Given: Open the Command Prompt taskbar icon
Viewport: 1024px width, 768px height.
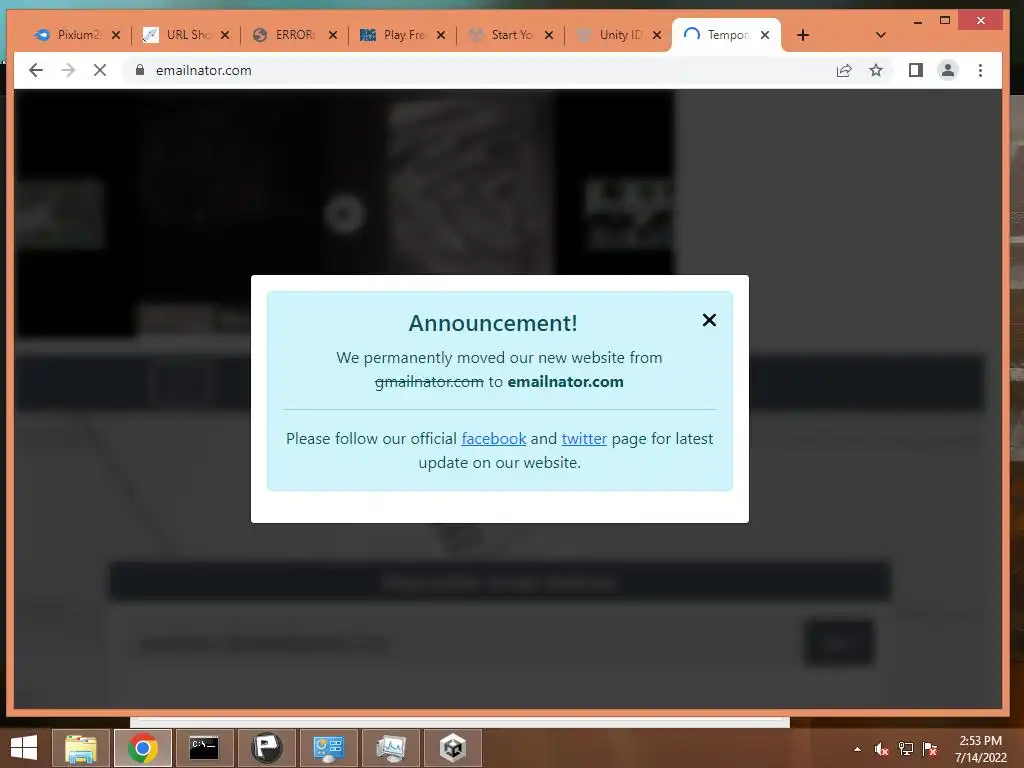Looking at the screenshot, I should (204, 748).
